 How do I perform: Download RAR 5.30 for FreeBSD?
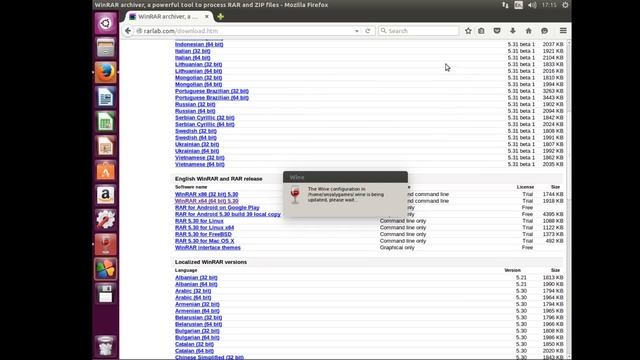(x=203, y=234)
